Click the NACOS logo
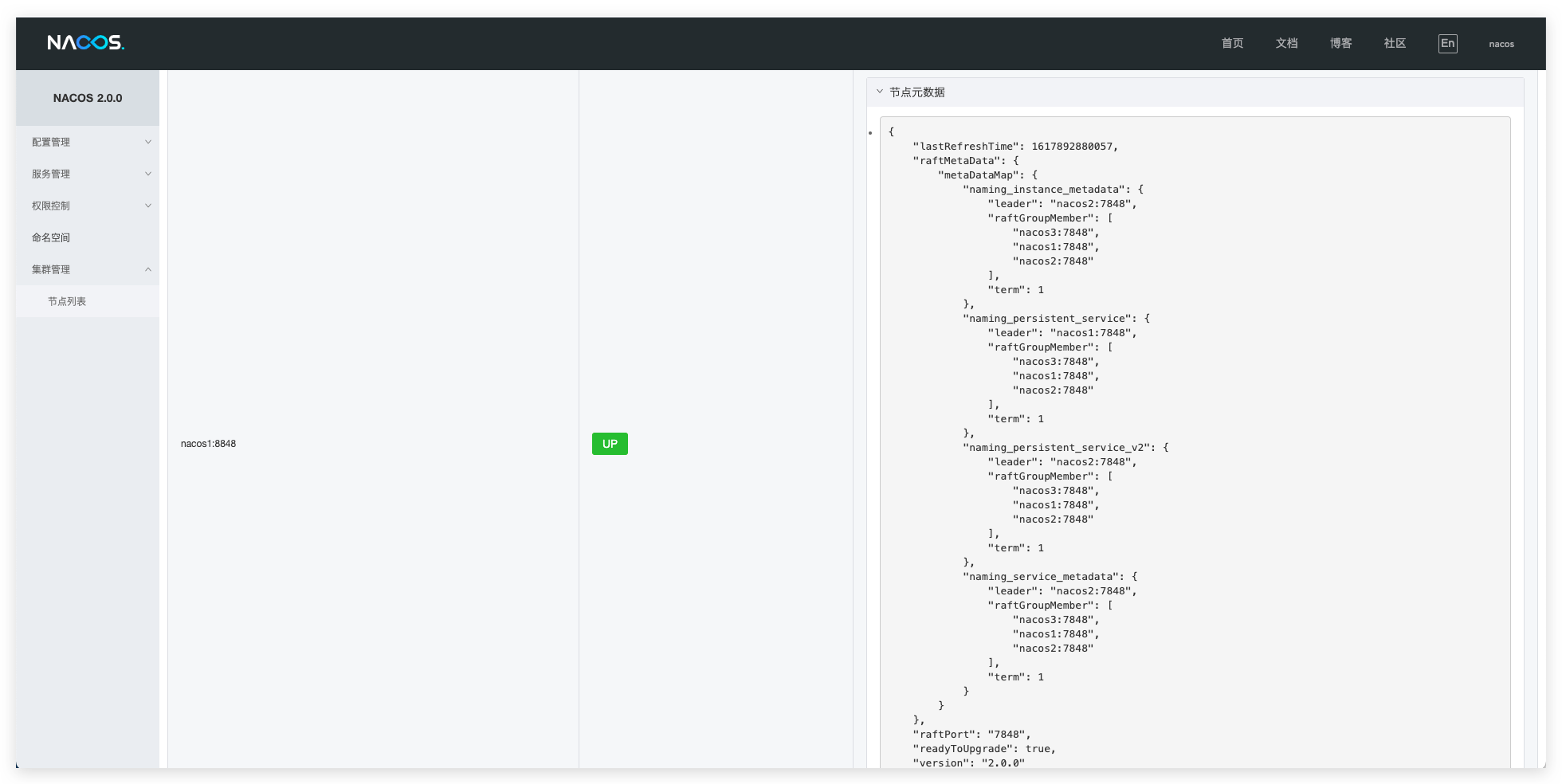1562x784 pixels. point(85,43)
